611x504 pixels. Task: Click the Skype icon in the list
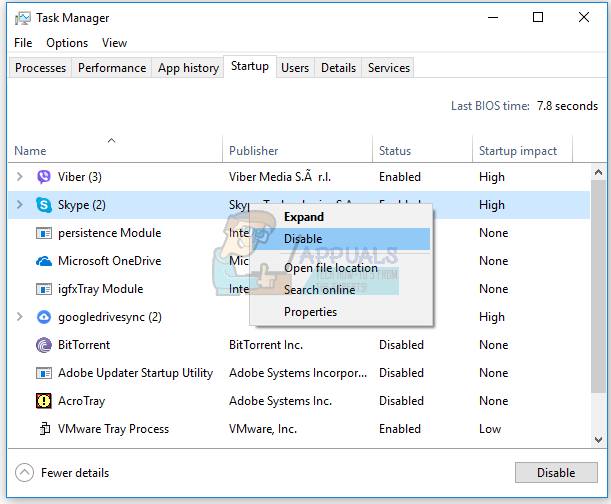pos(44,205)
